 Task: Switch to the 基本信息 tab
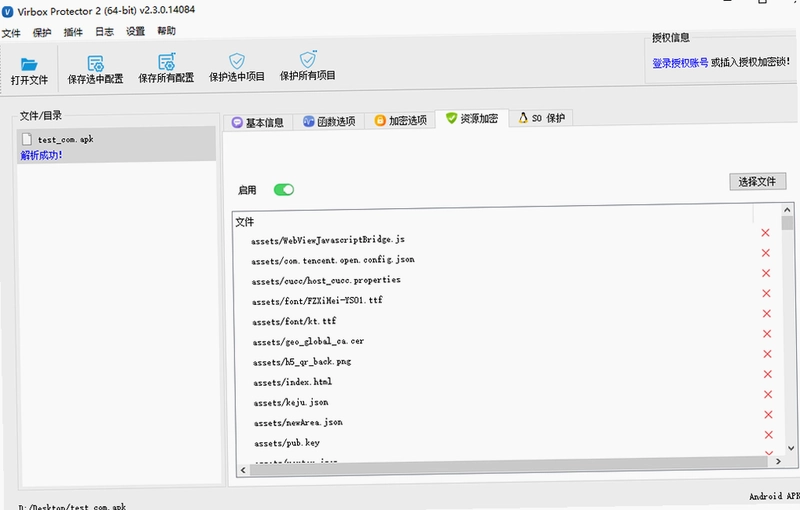[x=258, y=122]
